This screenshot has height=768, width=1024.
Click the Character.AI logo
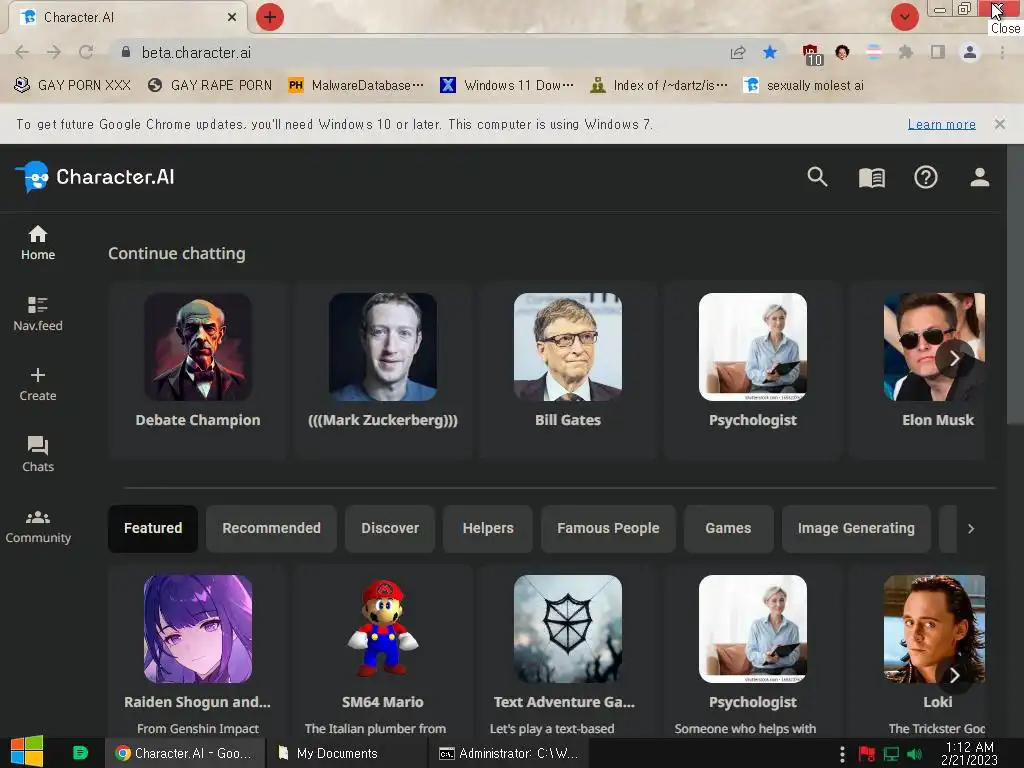click(x=95, y=177)
